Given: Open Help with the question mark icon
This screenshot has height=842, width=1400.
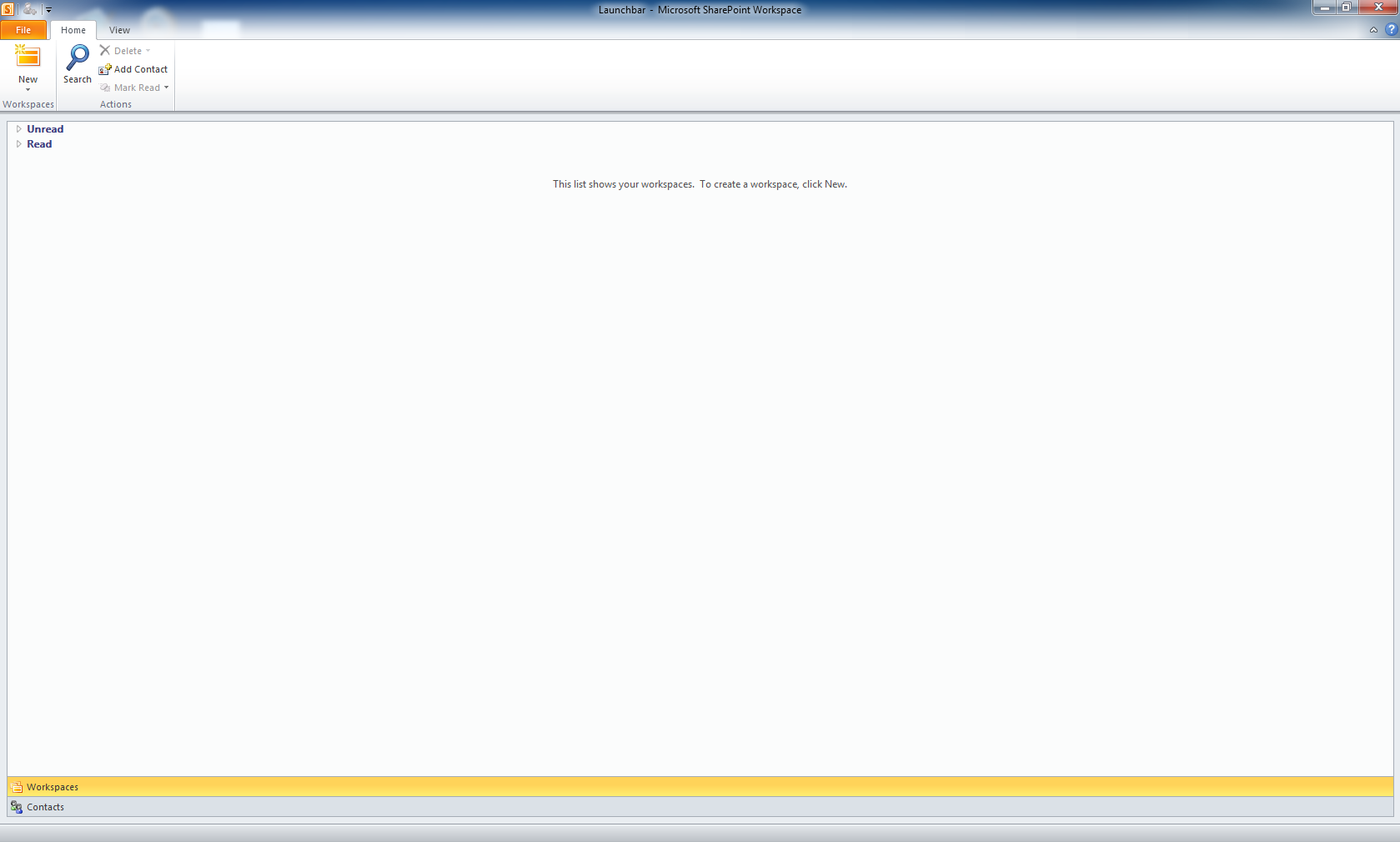Looking at the screenshot, I should click(1391, 30).
